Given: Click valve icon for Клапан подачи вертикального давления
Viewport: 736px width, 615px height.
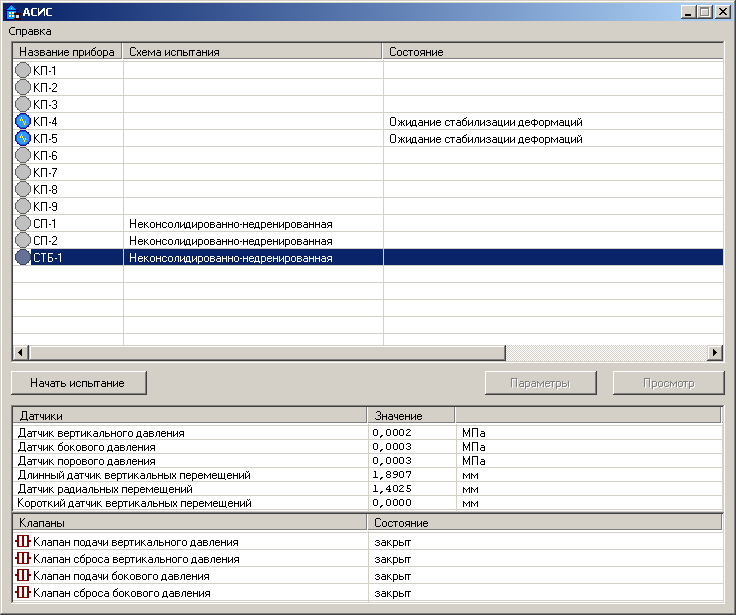Looking at the screenshot, I should (x=23, y=542).
